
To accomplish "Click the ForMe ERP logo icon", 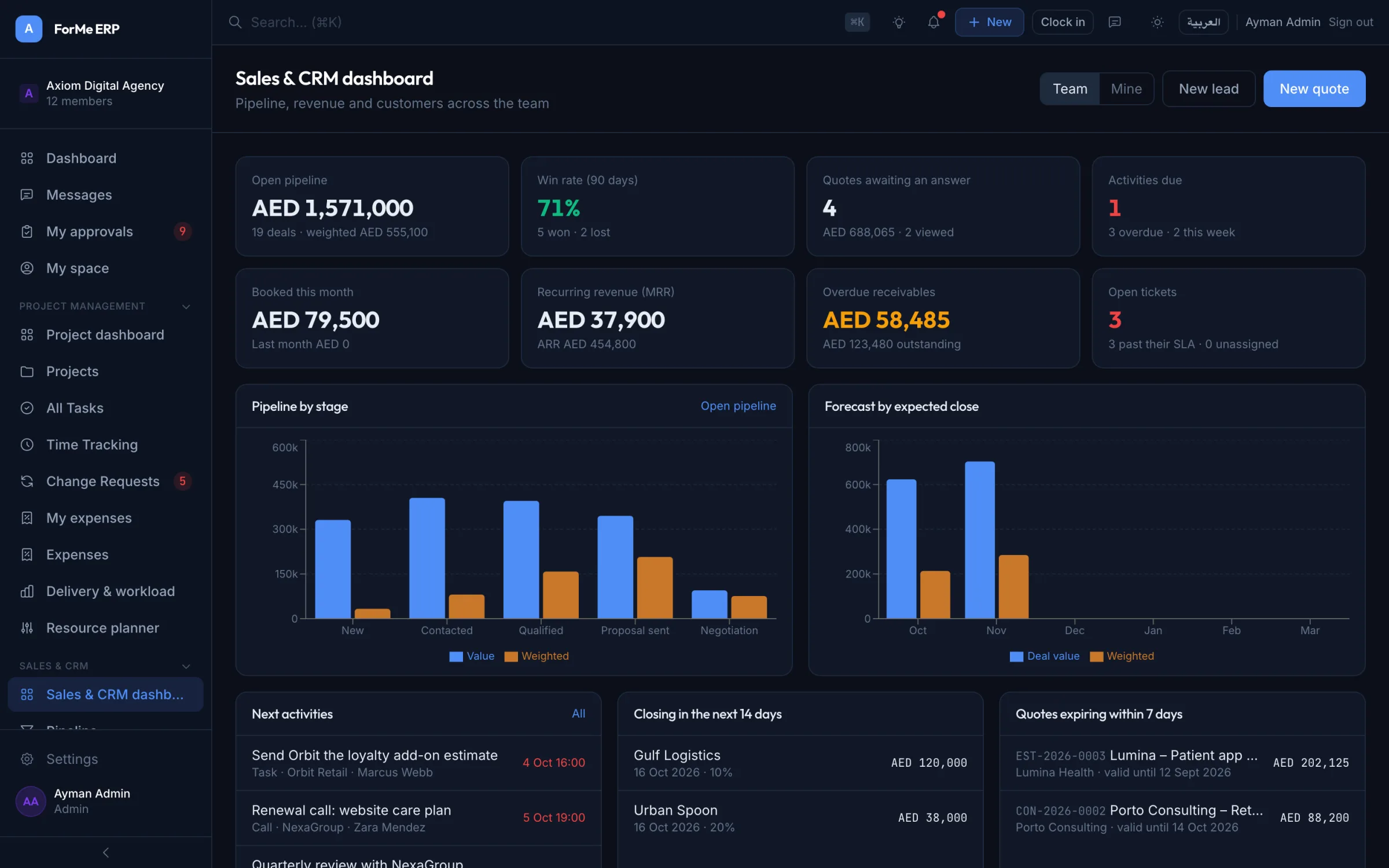I will (x=28, y=28).
